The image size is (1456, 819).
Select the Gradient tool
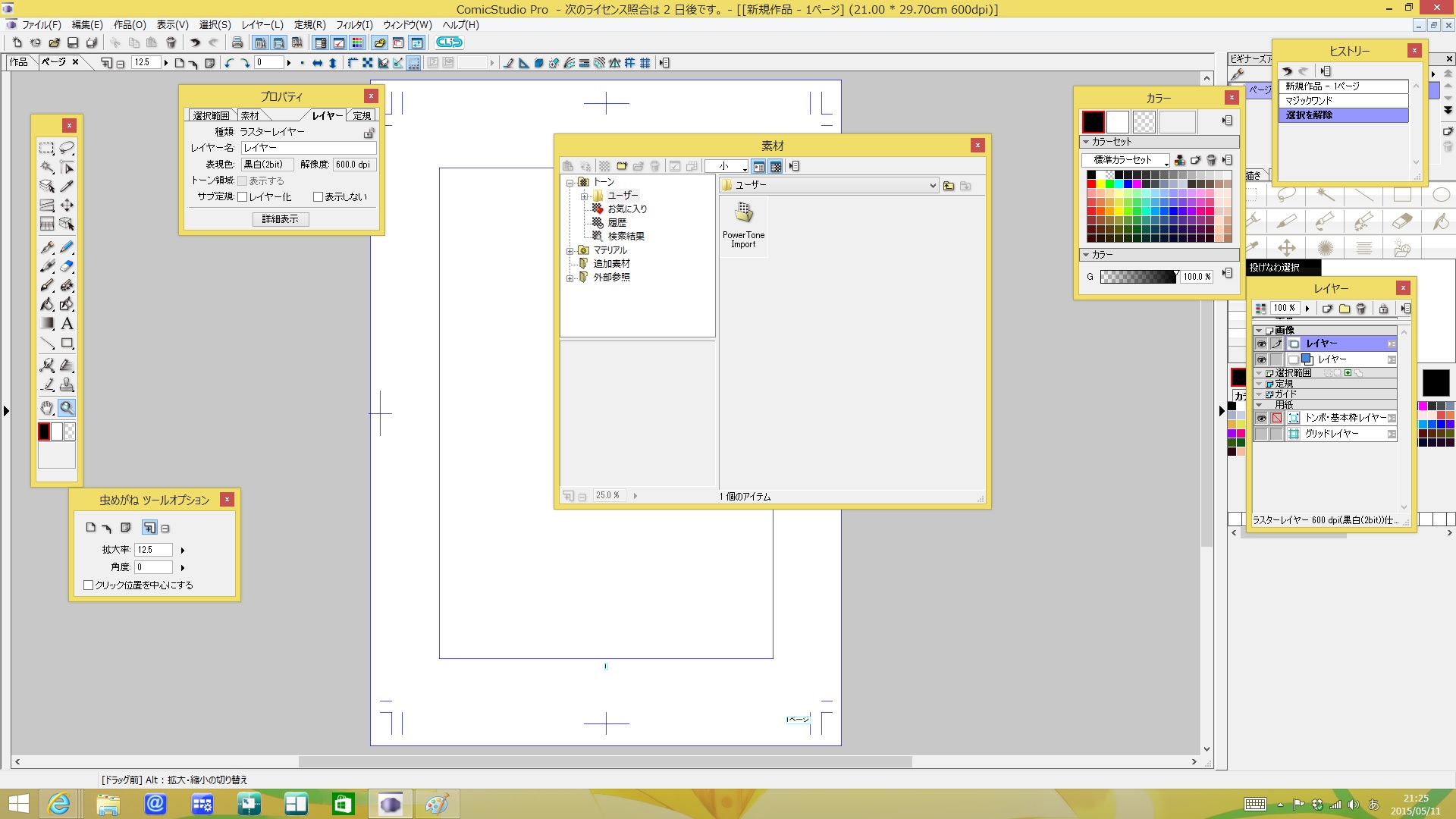coord(47,324)
